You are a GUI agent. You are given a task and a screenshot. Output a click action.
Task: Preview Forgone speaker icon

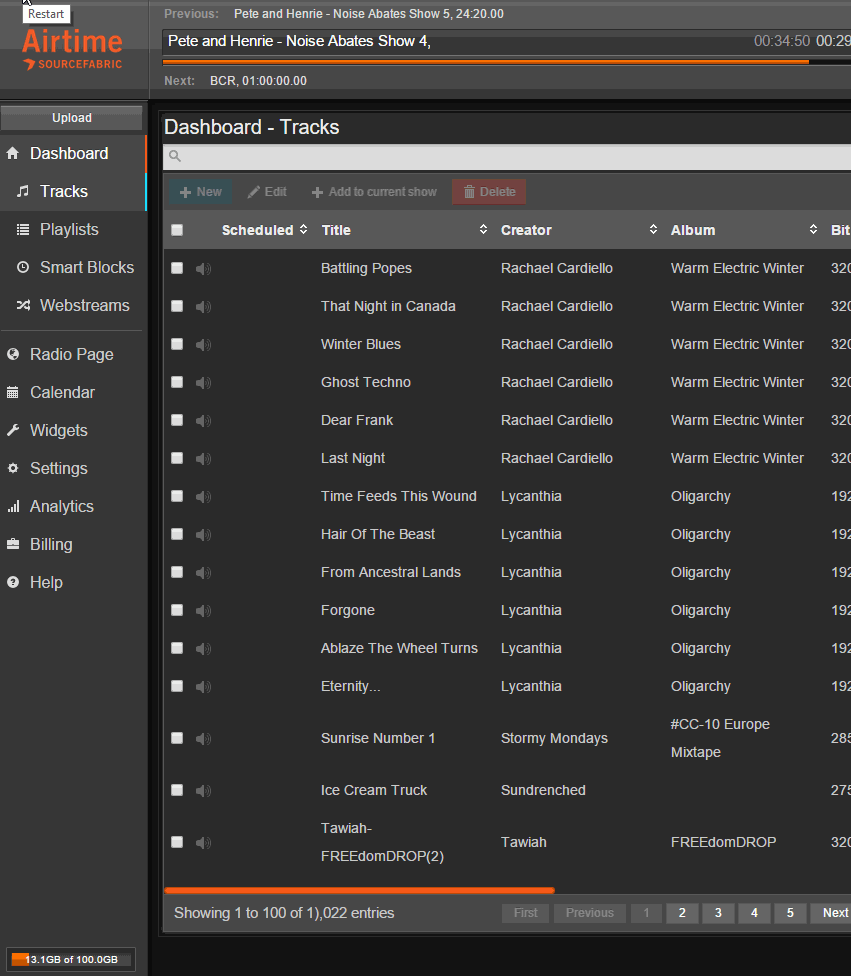(x=203, y=611)
